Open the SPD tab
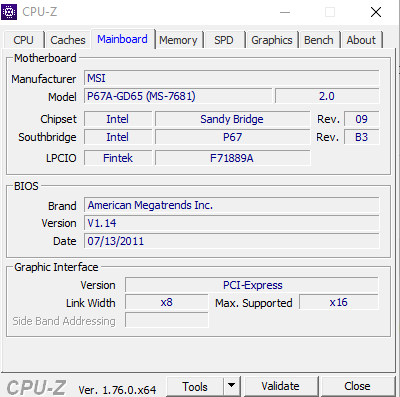The image size is (400, 397). click(x=224, y=40)
